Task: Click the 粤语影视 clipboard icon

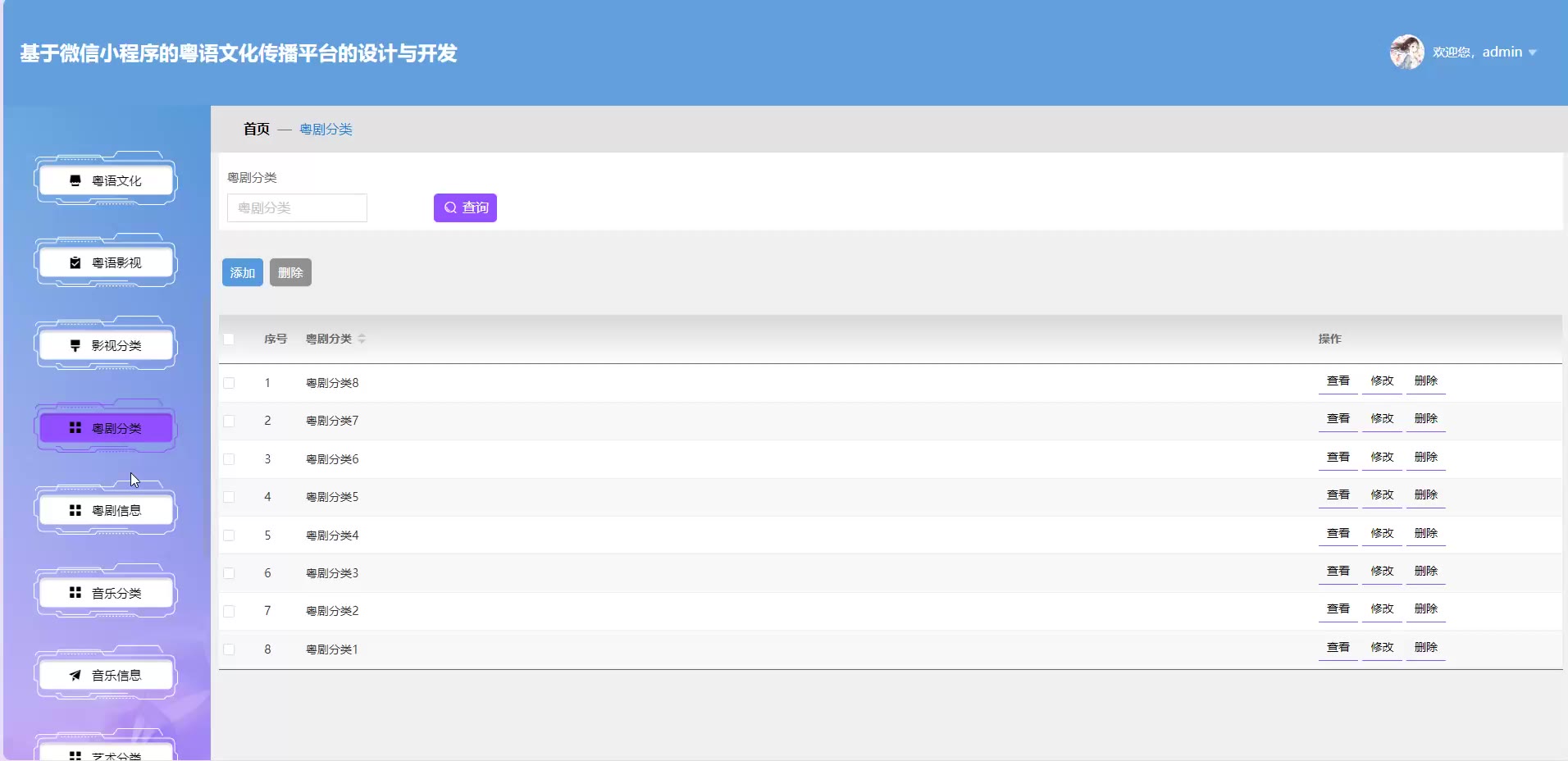Action: [75, 262]
